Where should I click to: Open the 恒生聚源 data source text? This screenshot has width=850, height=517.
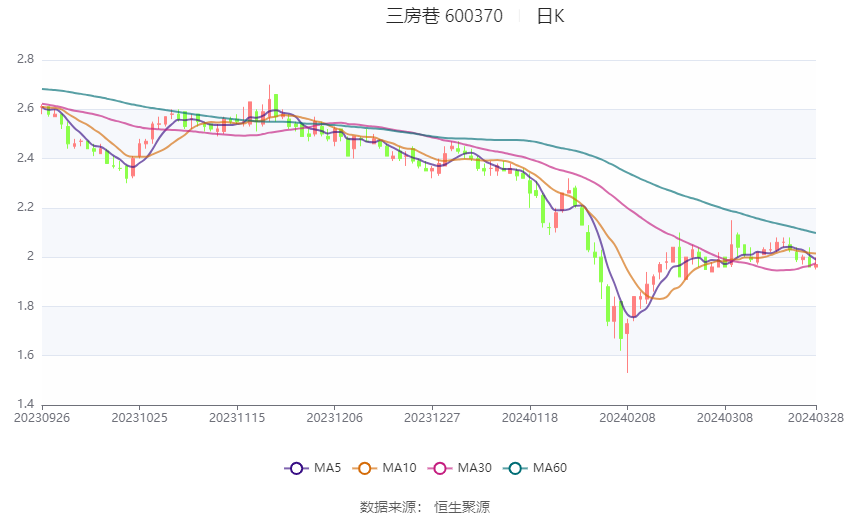coord(462,507)
